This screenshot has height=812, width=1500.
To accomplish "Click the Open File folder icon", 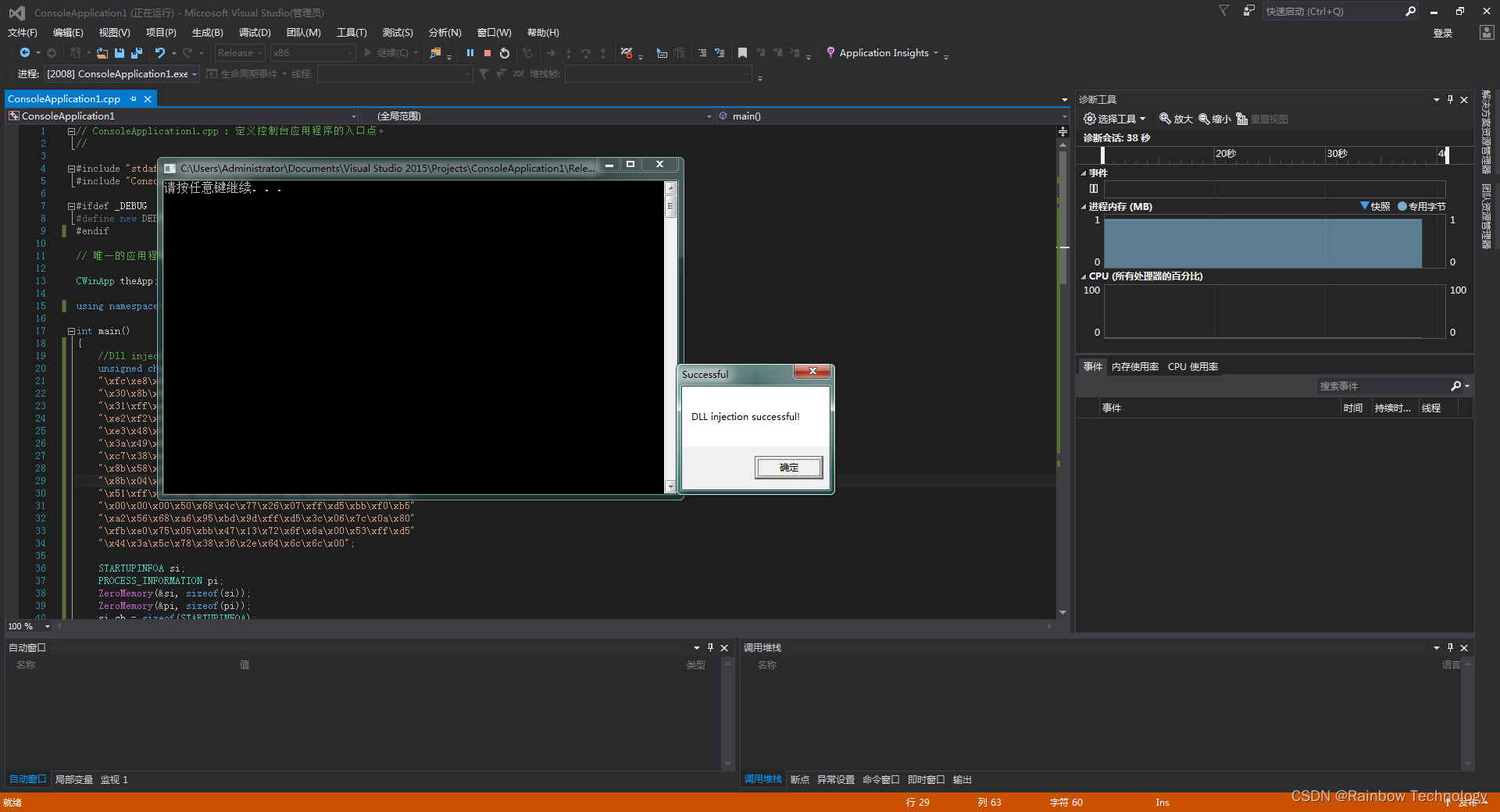I will (x=102, y=53).
